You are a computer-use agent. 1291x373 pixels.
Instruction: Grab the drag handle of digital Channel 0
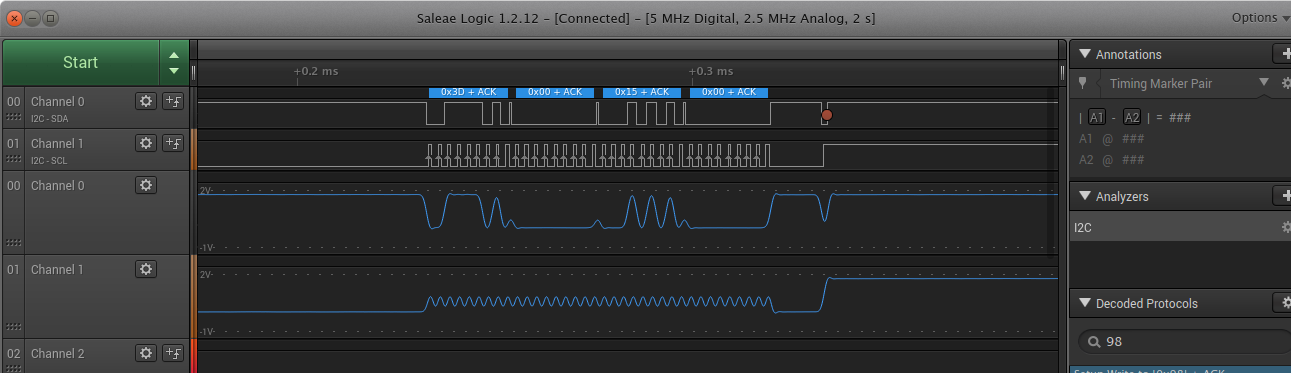pos(14,116)
